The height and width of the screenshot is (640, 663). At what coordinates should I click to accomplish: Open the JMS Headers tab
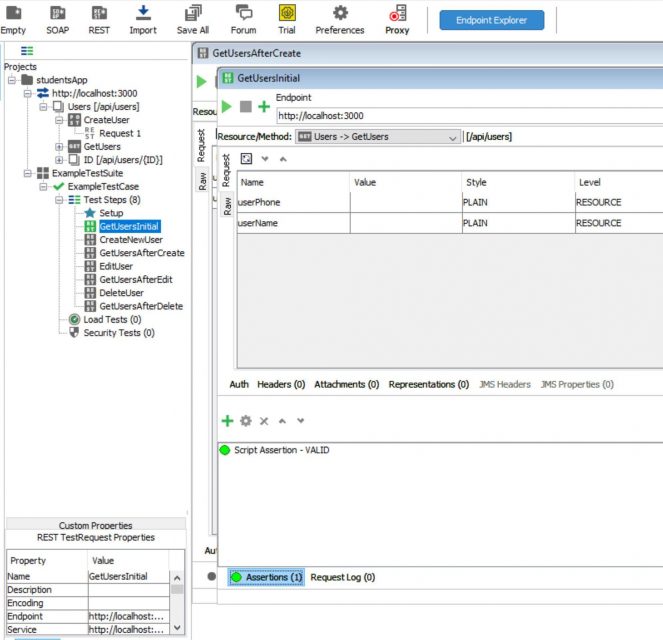(505, 384)
